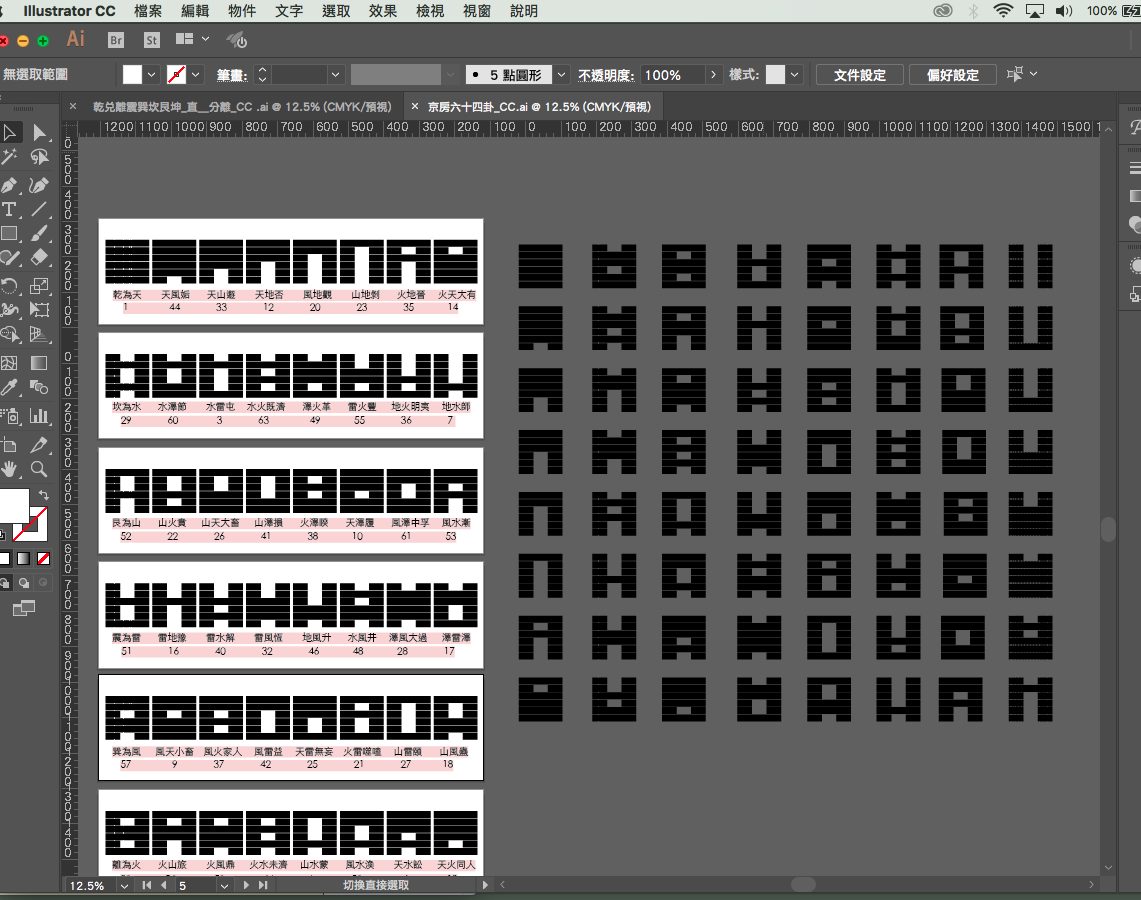This screenshot has height=900, width=1141.
Task: Switch to 乾兌離震巽坎艮坤 document tab
Action: click(x=242, y=106)
